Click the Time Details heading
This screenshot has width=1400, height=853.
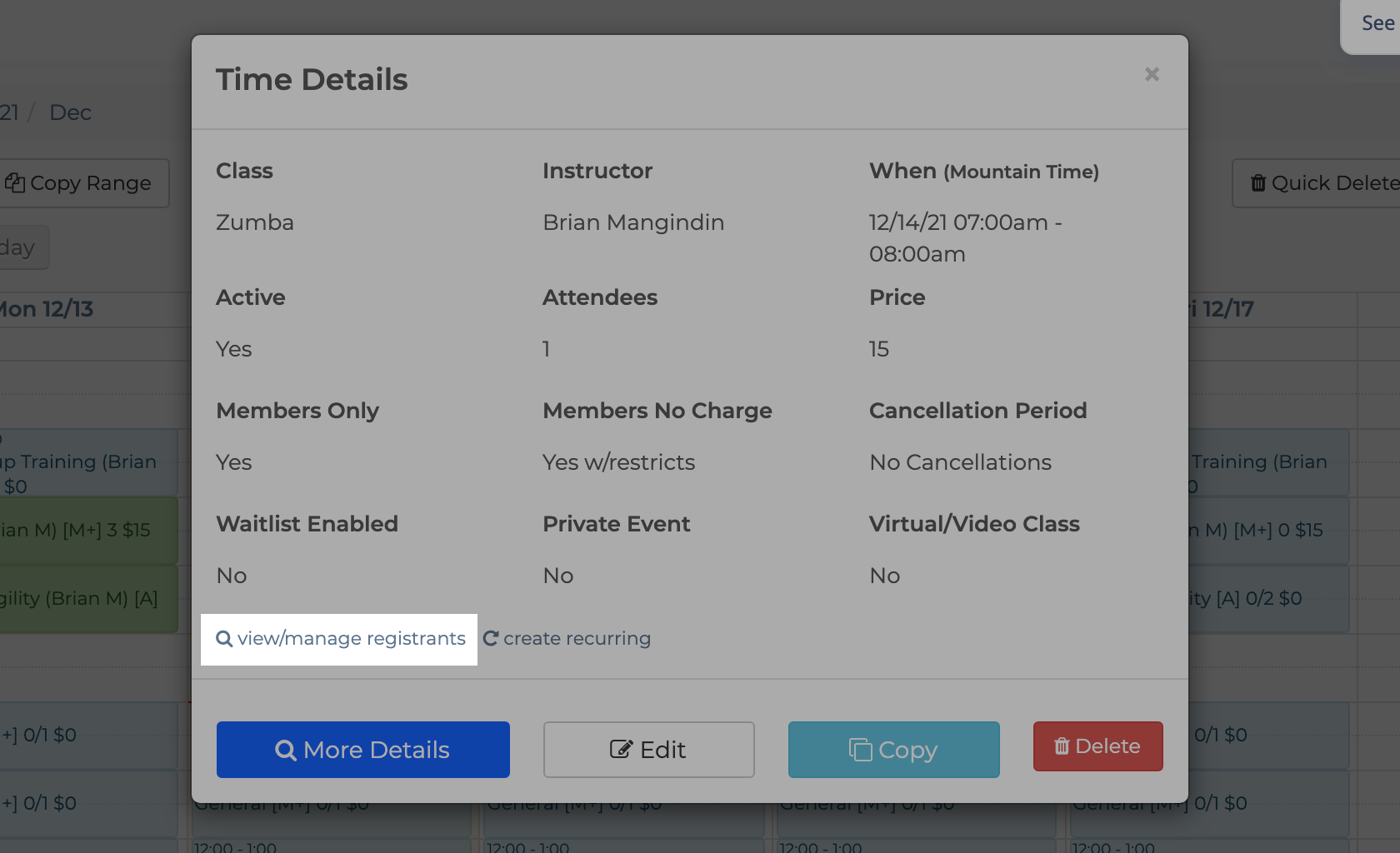coord(312,80)
